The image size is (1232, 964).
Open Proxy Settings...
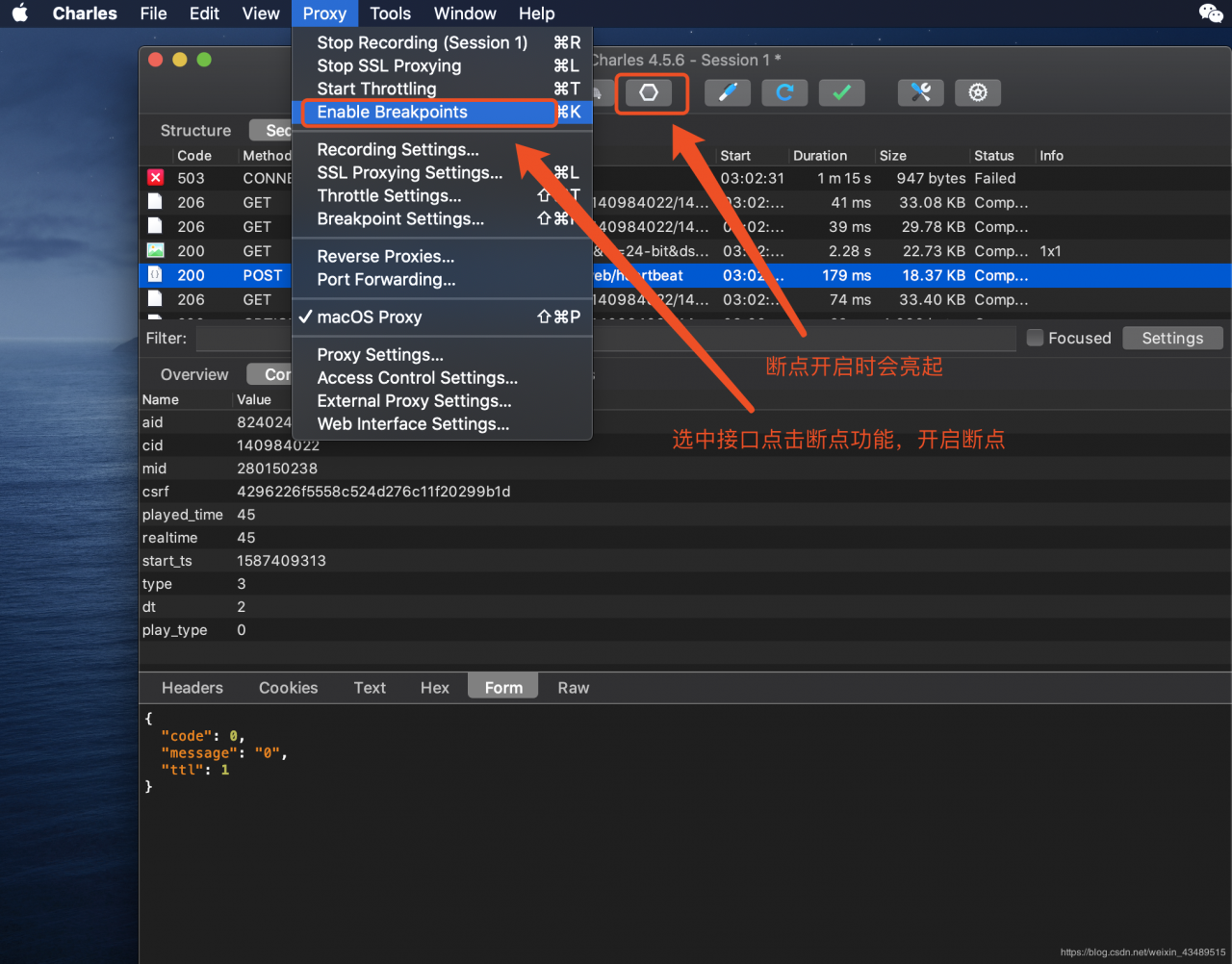pos(442,354)
